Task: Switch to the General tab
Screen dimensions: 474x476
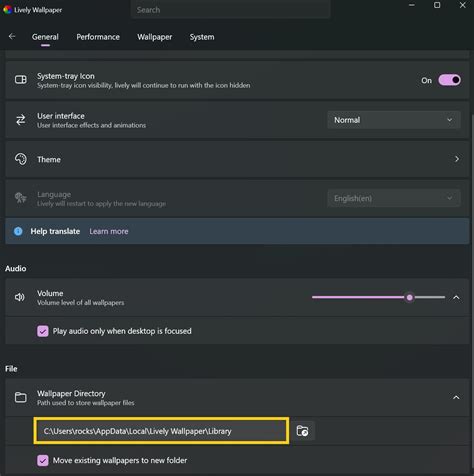Action: (45, 37)
